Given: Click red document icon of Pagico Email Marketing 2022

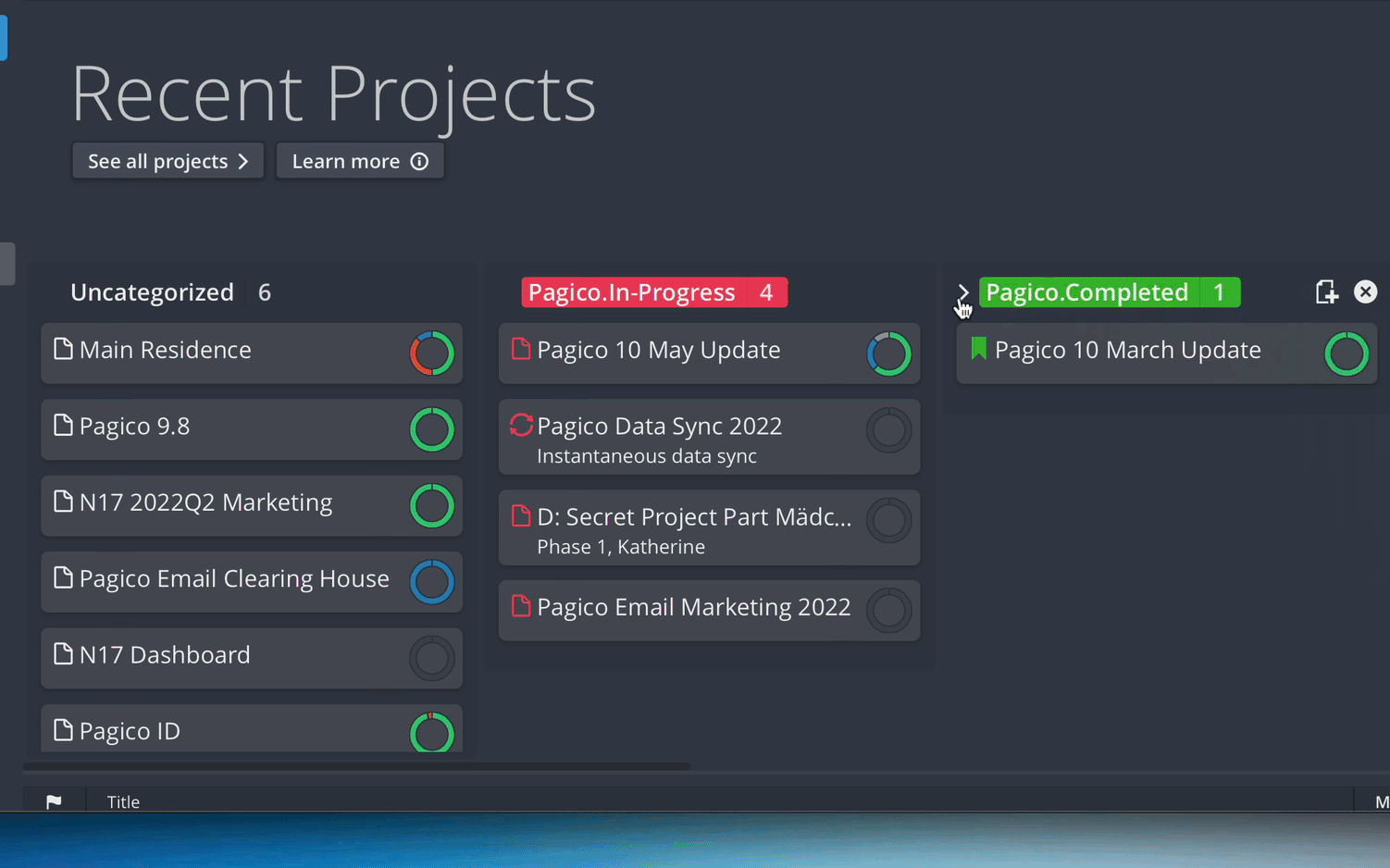Looking at the screenshot, I should coord(521,606).
